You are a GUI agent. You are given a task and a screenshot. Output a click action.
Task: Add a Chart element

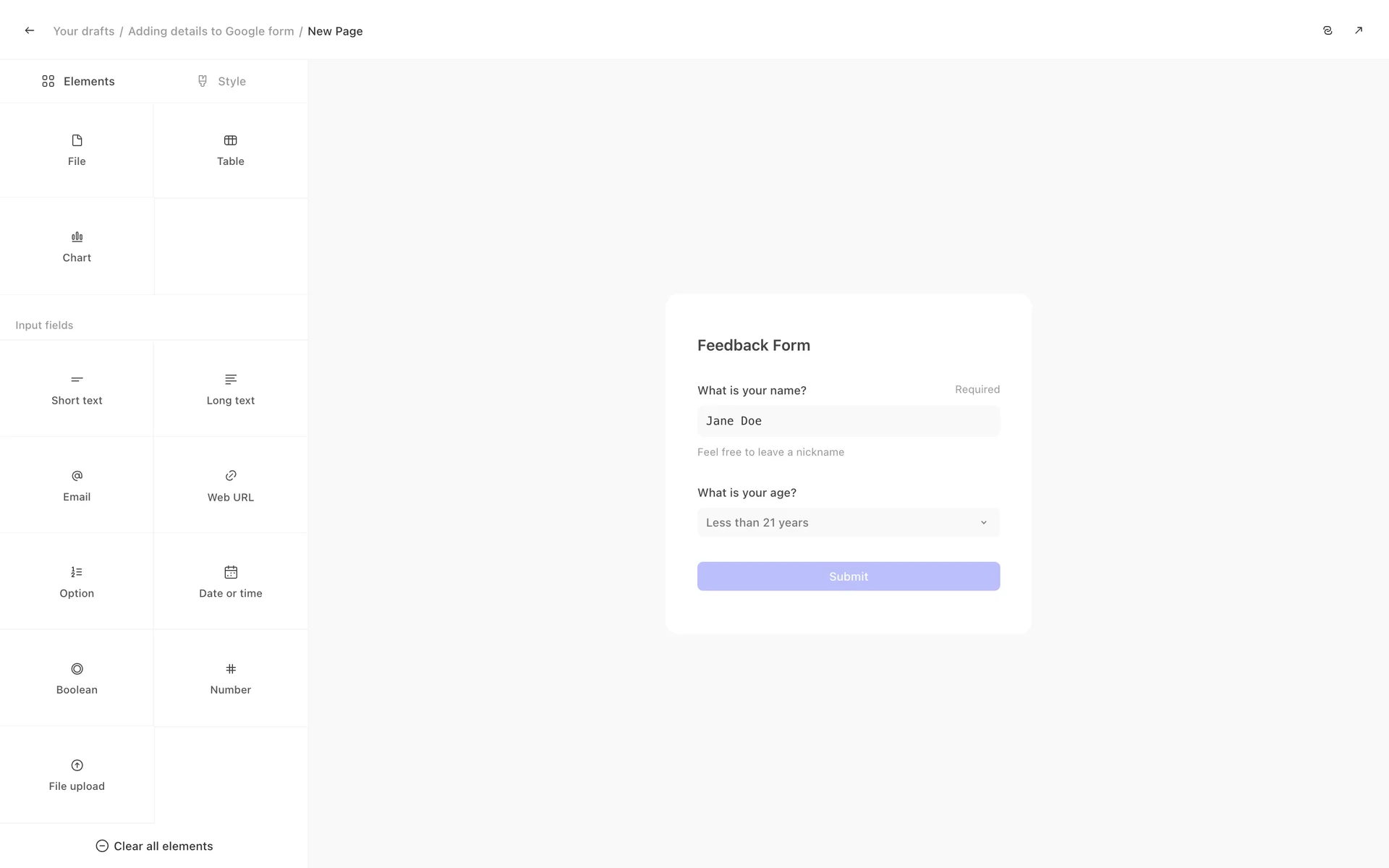coord(77,247)
